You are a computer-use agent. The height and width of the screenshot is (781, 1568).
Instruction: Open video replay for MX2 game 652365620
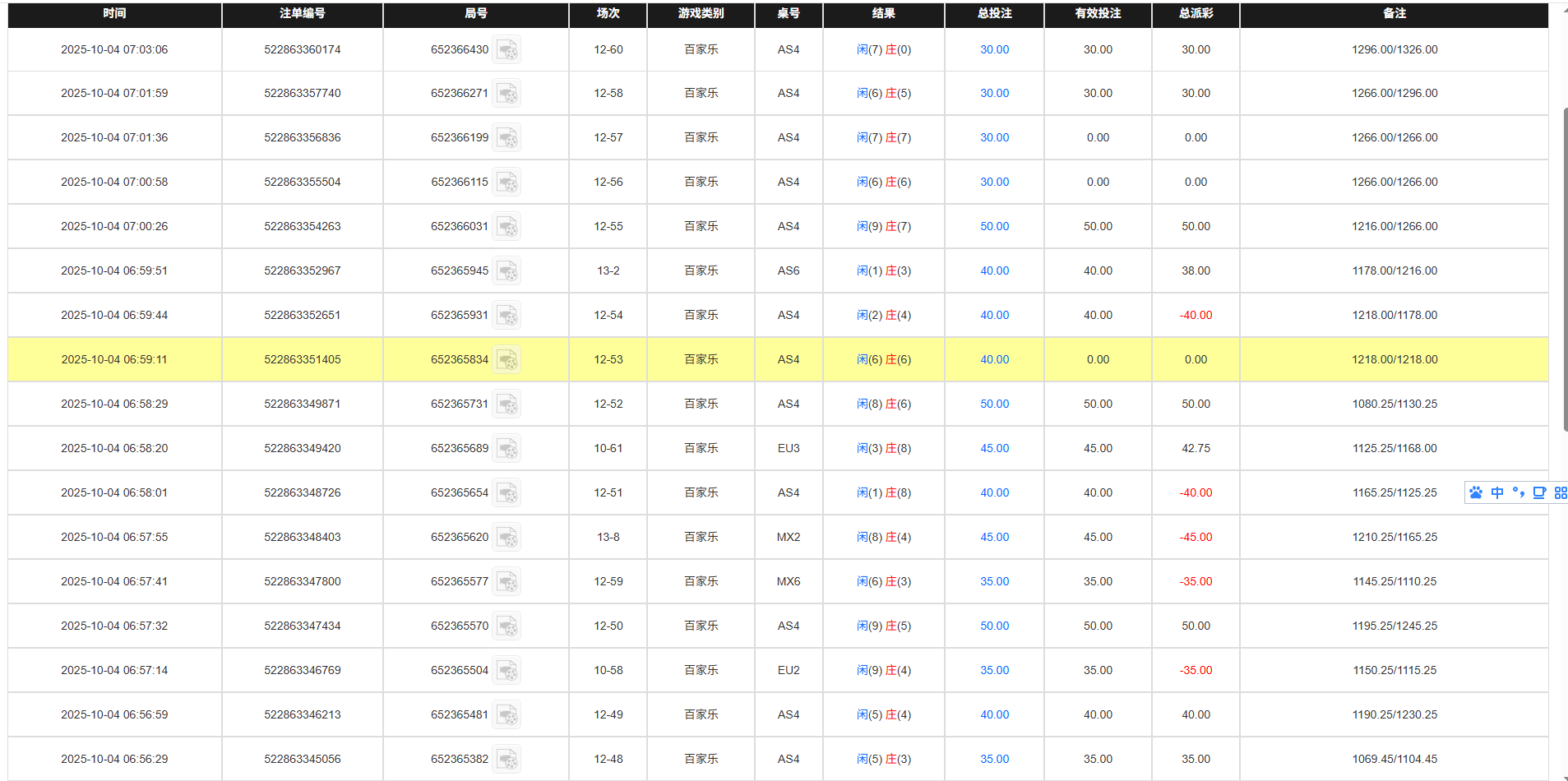tap(507, 537)
